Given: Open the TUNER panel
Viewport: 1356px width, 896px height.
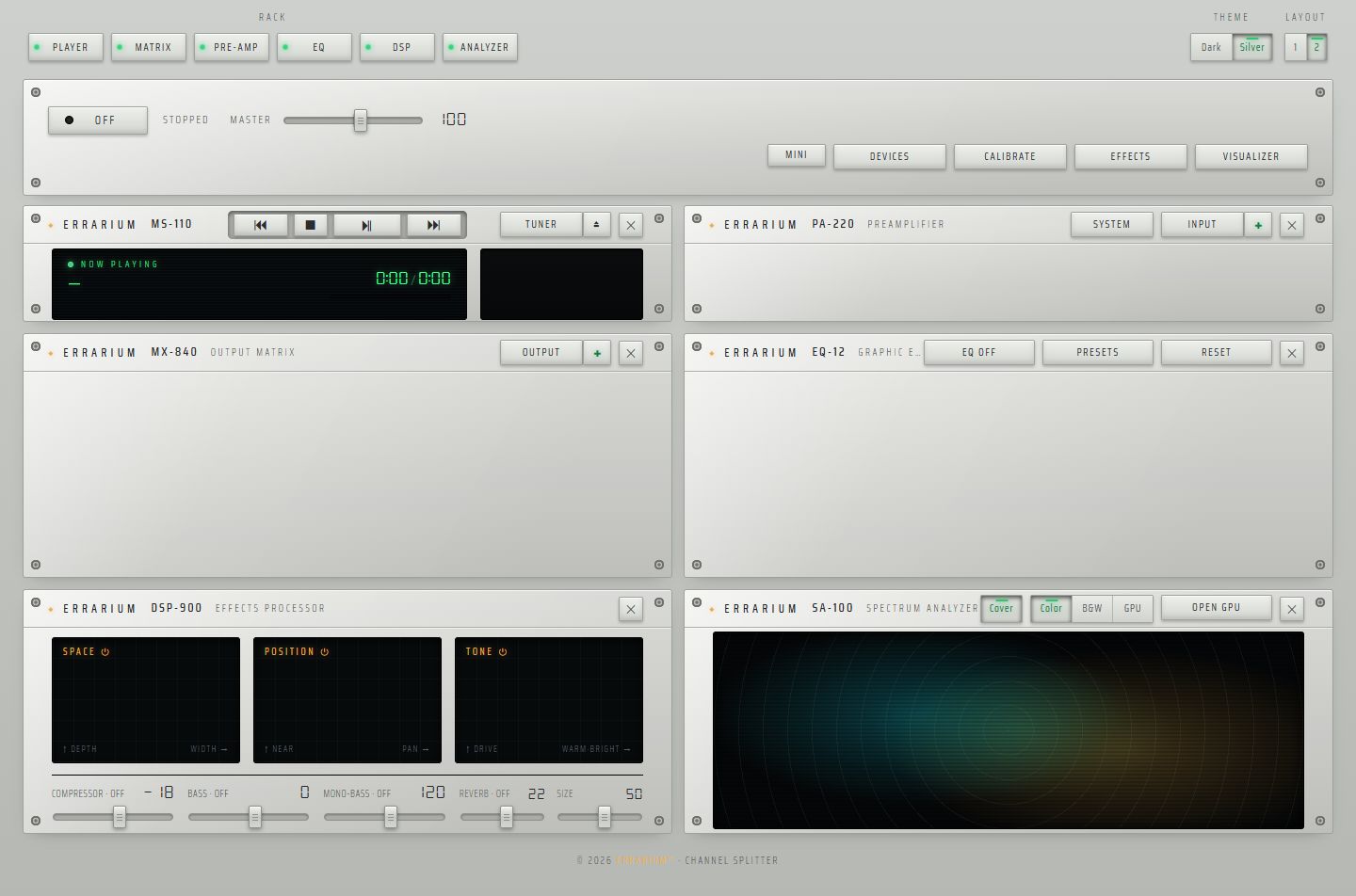Looking at the screenshot, I should pos(541,224).
